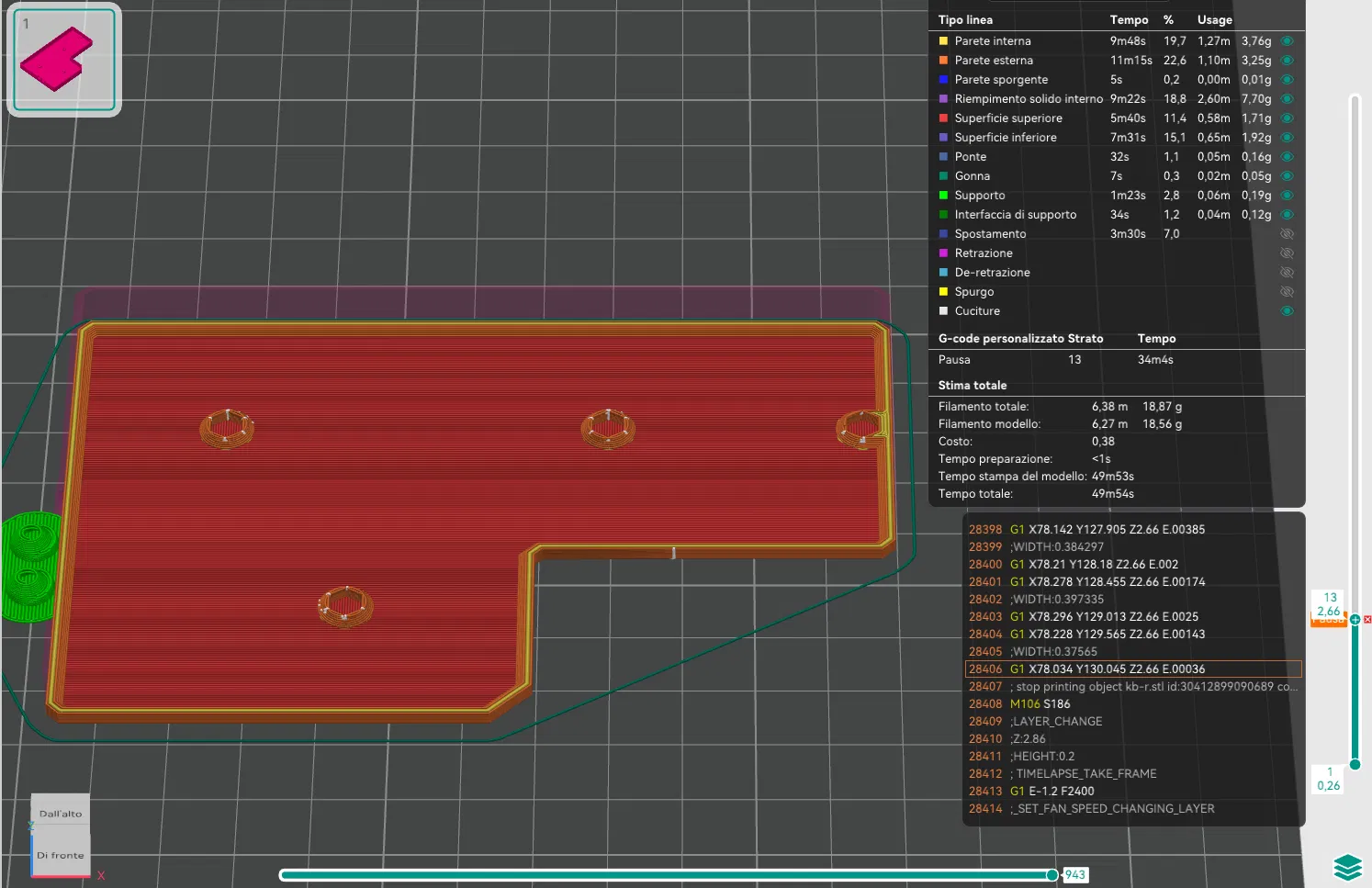The width and height of the screenshot is (1372, 888).
Task: Click the Tempo column header in legend
Action: coord(1129,20)
